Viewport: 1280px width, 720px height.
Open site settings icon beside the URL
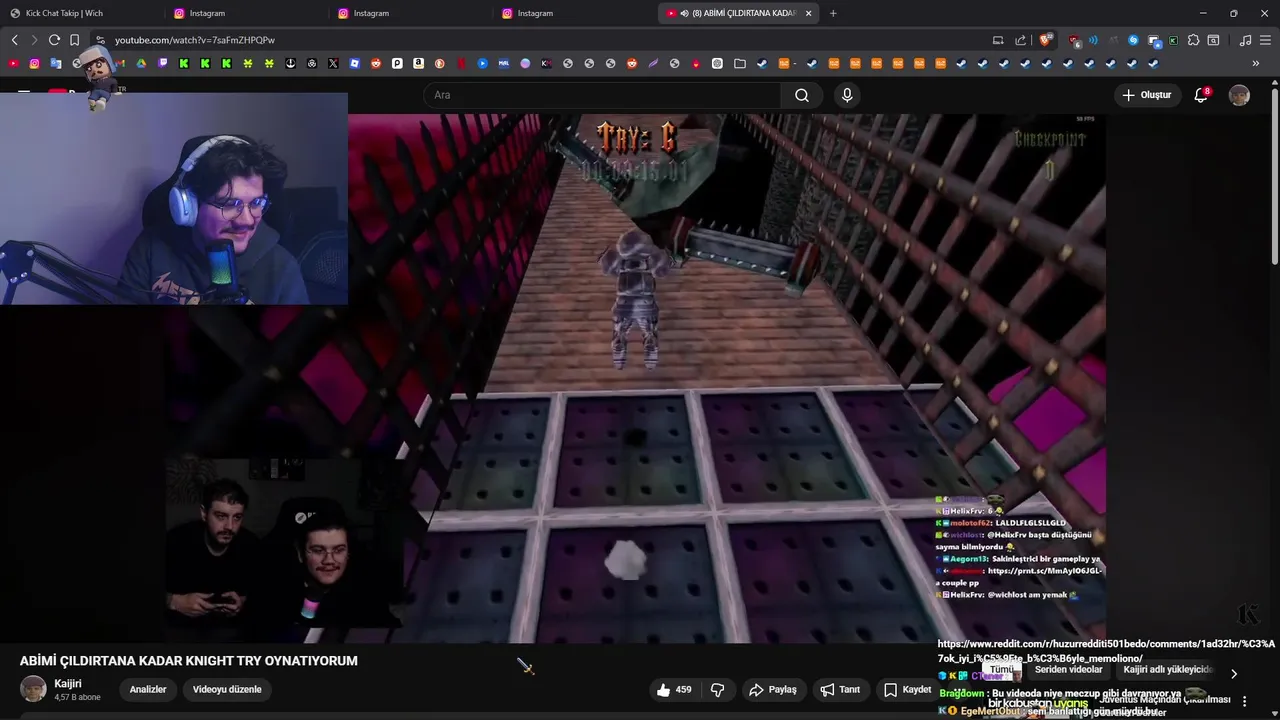(x=100, y=40)
